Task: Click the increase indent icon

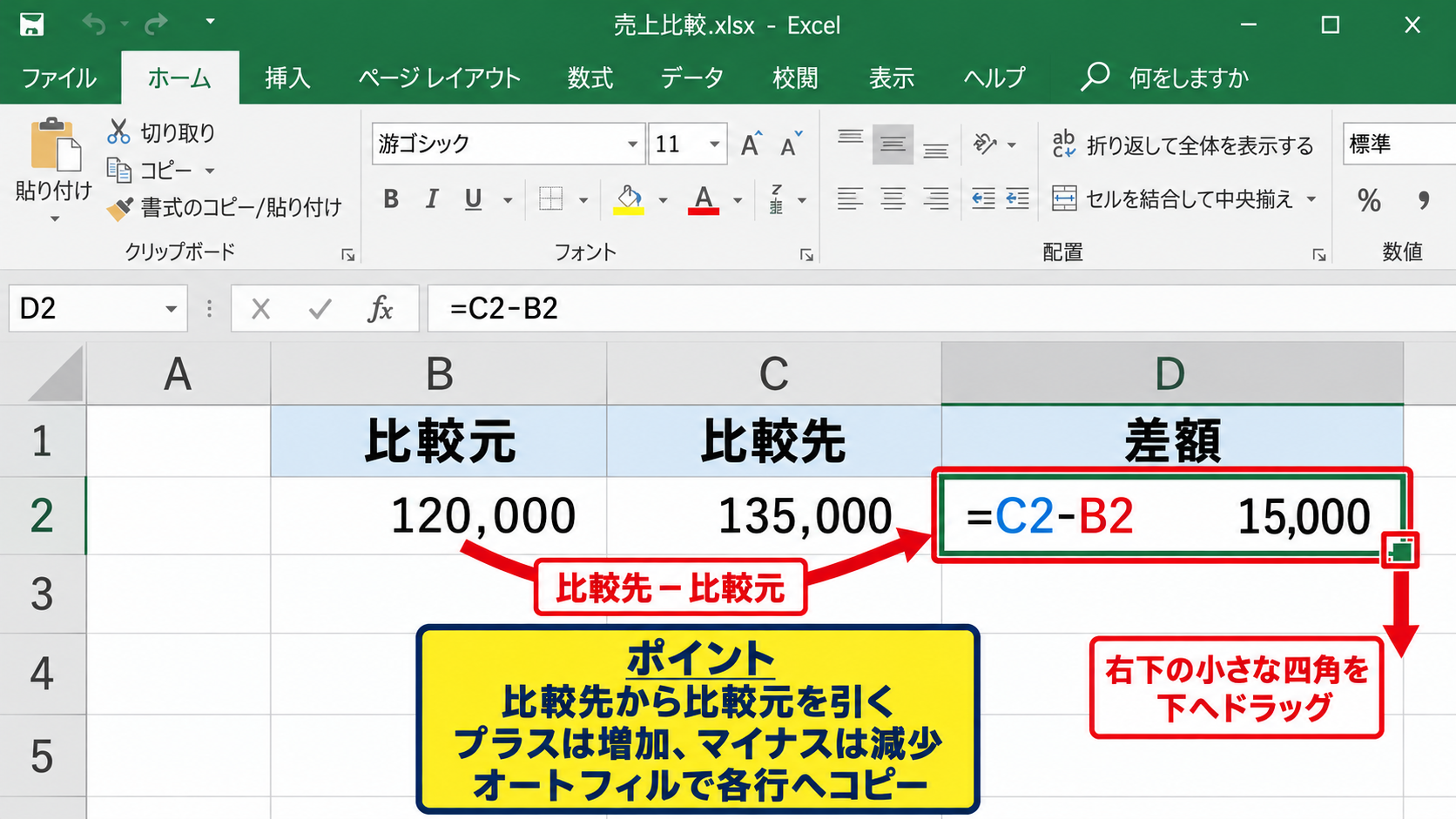Action: (1016, 199)
